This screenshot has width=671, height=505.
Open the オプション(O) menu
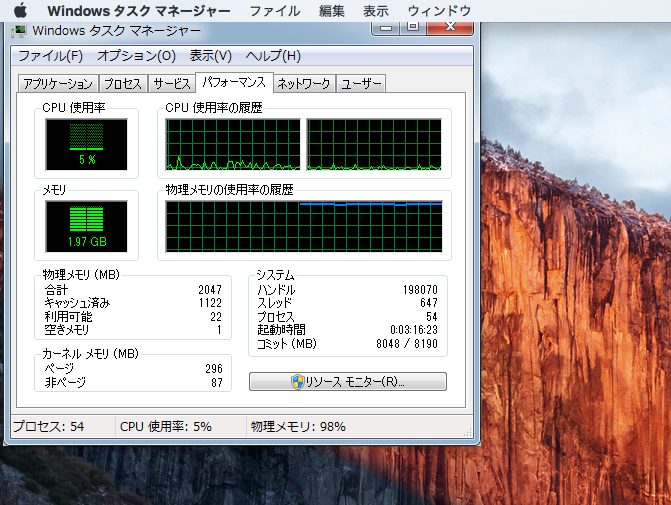point(137,56)
